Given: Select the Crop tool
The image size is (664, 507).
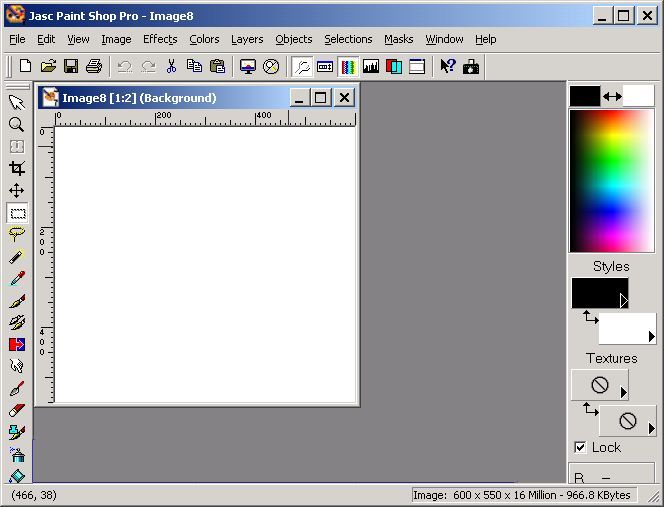Looking at the screenshot, I should (17, 168).
